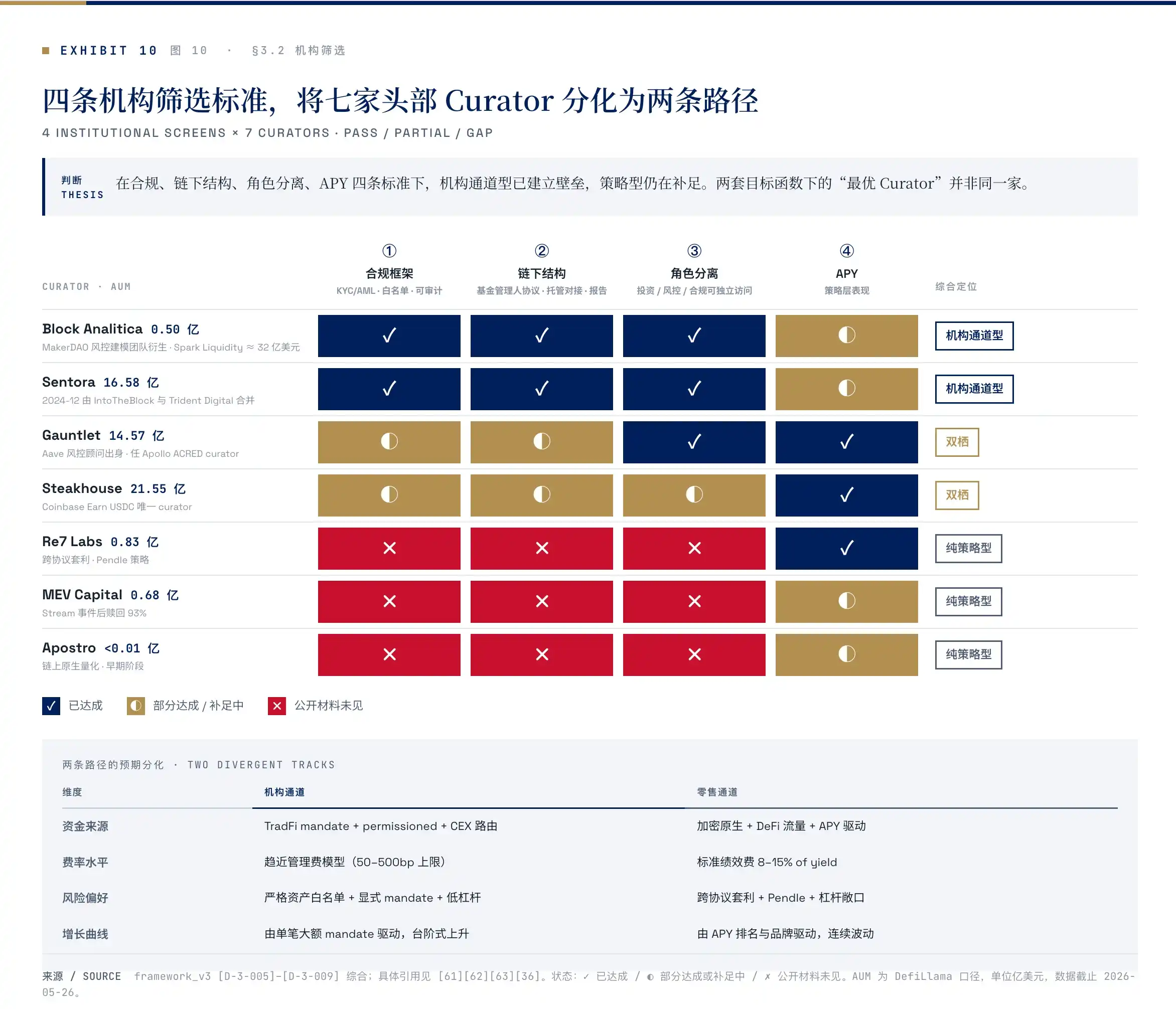Click Steakhouse's APY checkmark cell

[846, 495]
